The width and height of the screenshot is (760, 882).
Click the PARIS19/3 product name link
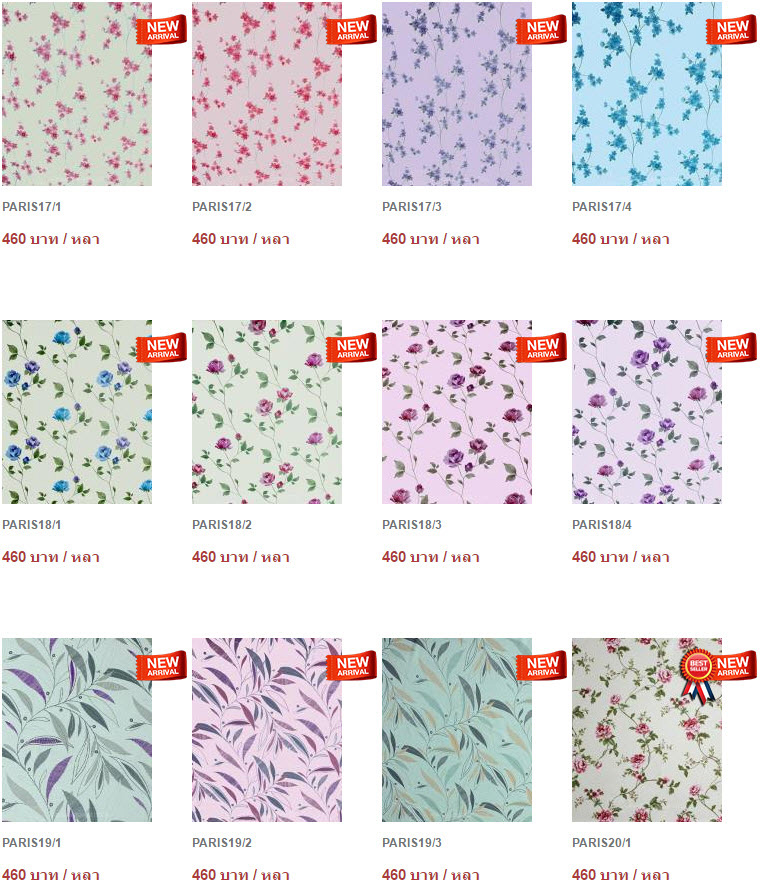point(412,843)
